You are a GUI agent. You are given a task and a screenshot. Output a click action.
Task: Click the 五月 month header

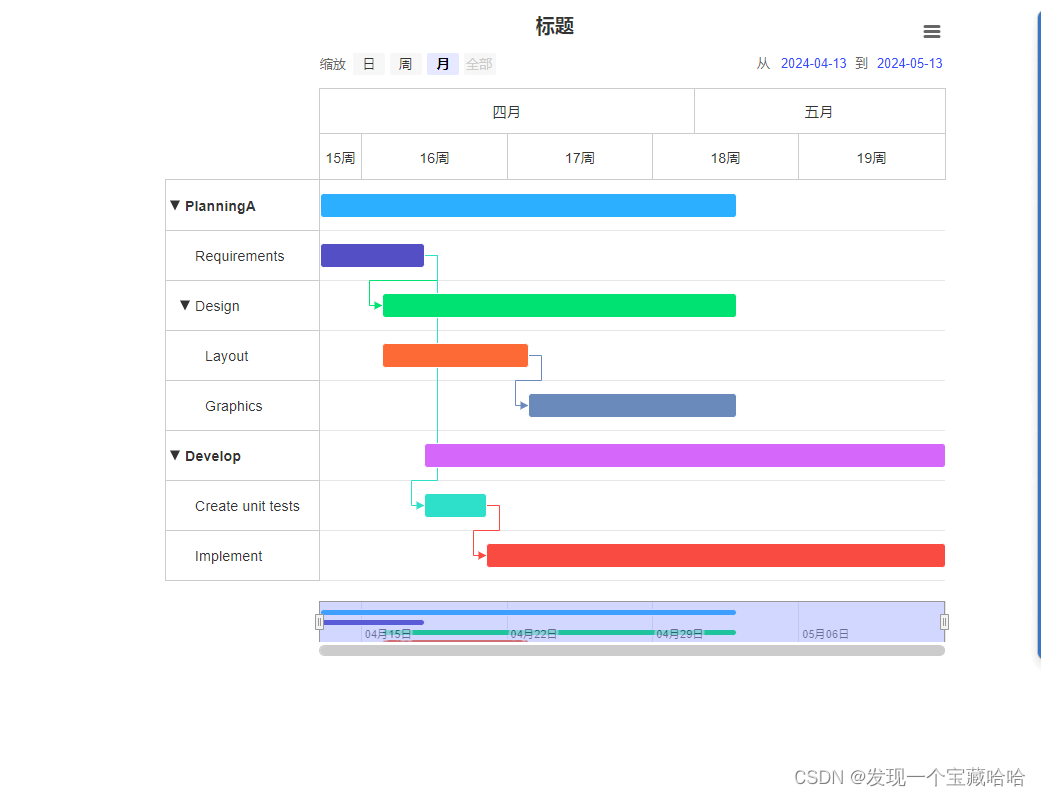click(x=819, y=111)
